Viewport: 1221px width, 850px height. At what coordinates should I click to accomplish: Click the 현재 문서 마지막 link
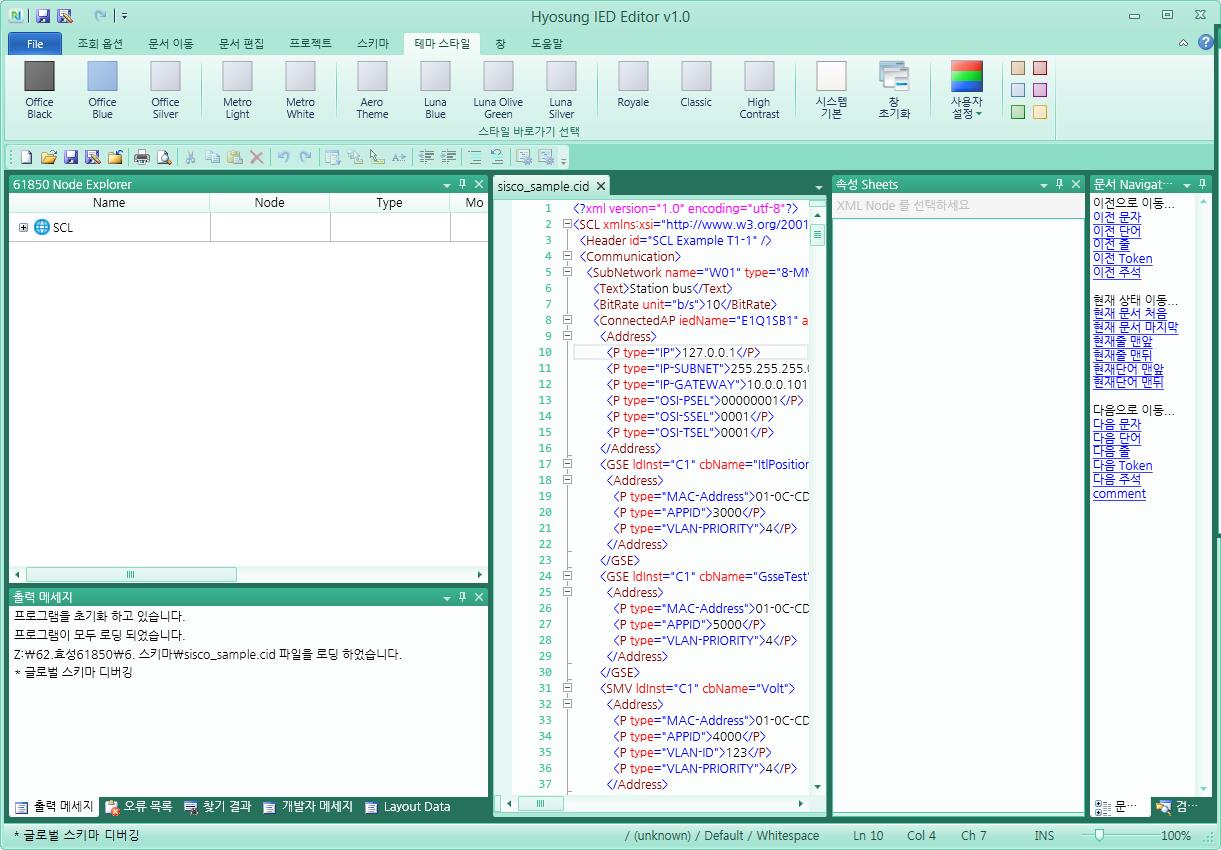[1135, 327]
